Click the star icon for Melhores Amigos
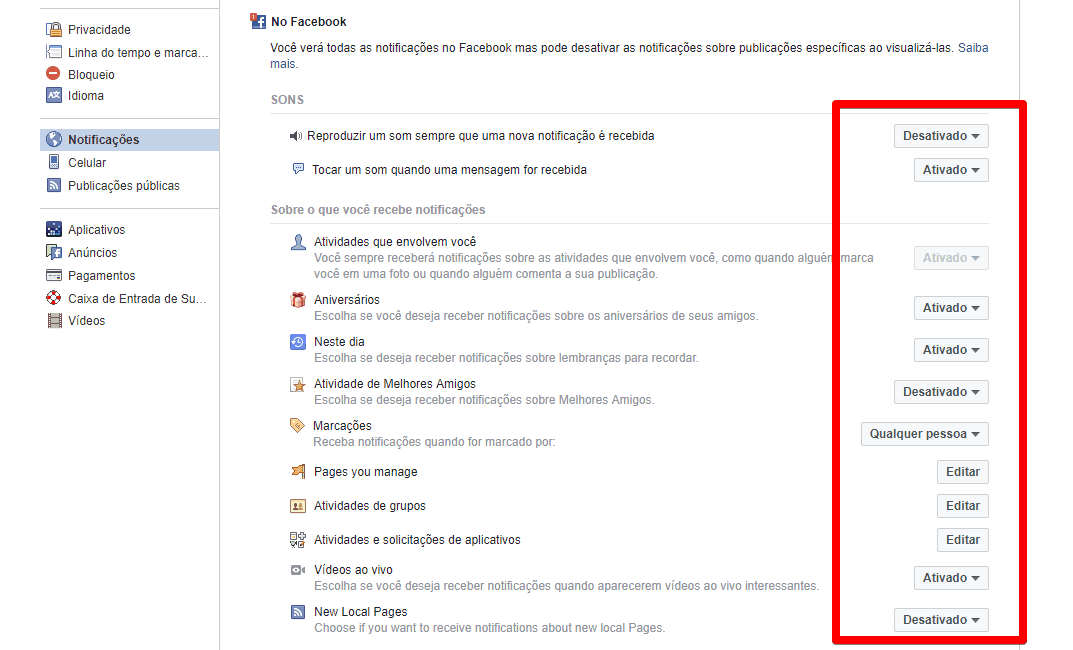The height and width of the screenshot is (650, 1073). point(298,384)
